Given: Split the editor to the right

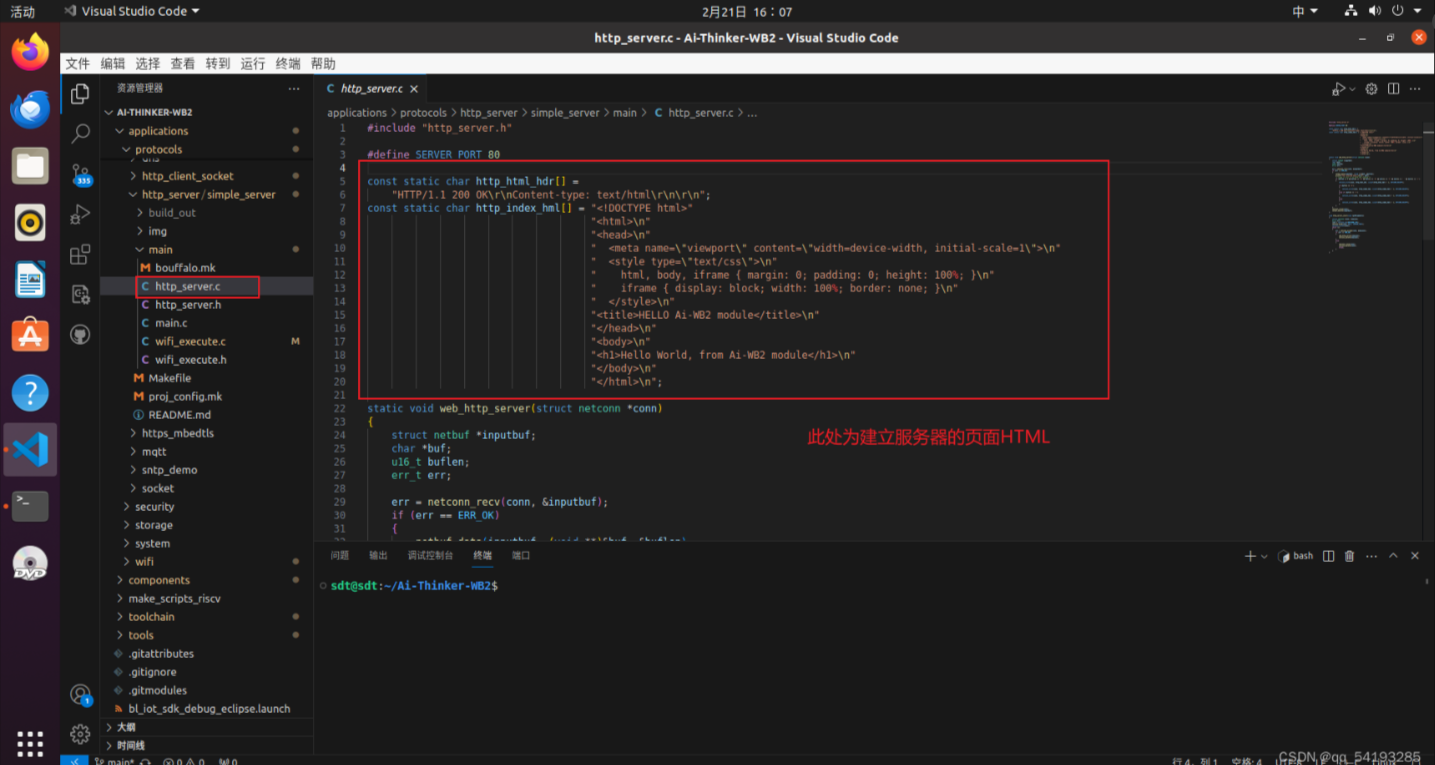Looking at the screenshot, I should 1394,89.
